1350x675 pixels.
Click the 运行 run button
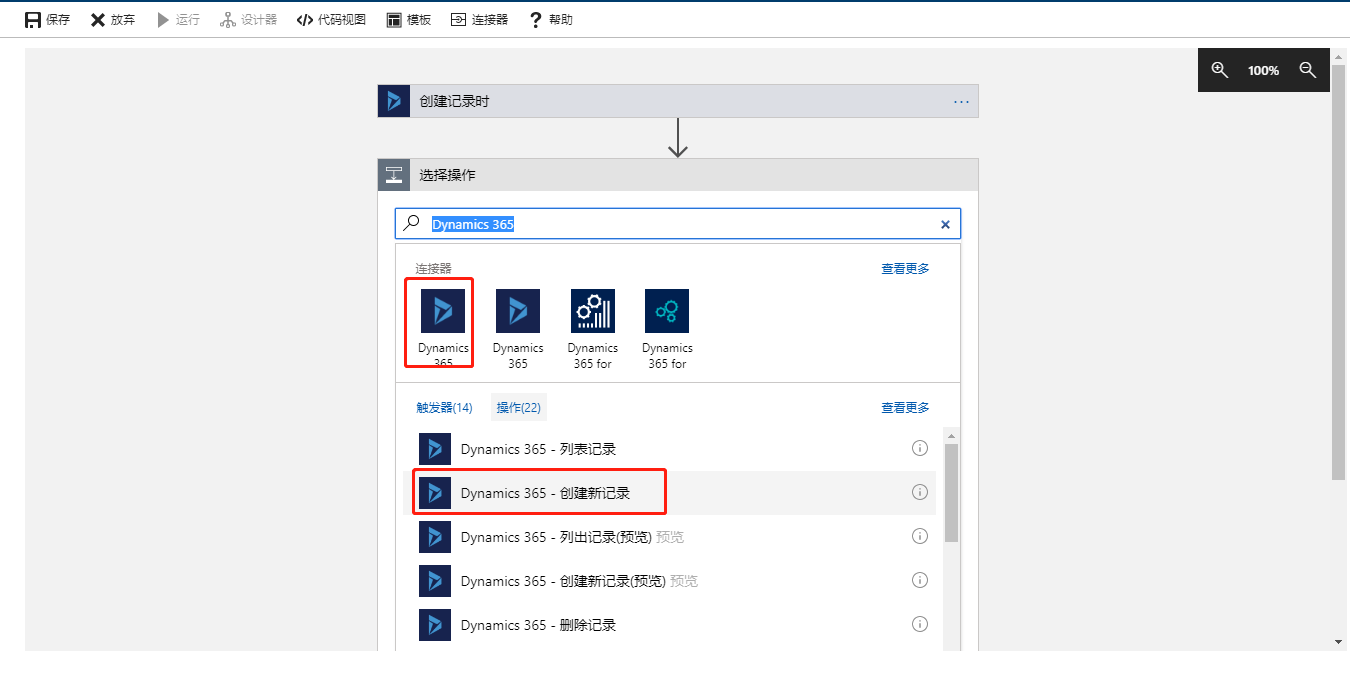pos(178,19)
